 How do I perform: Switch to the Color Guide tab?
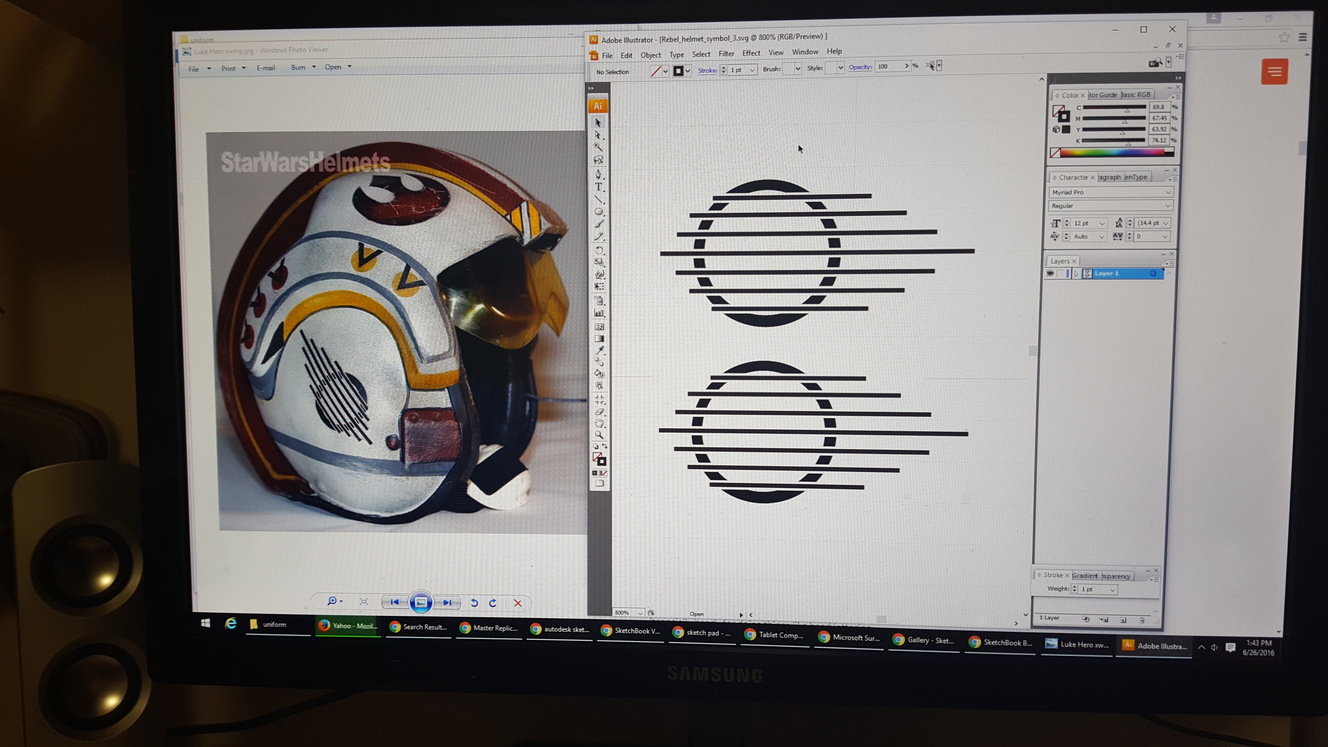(x=1103, y=95)
